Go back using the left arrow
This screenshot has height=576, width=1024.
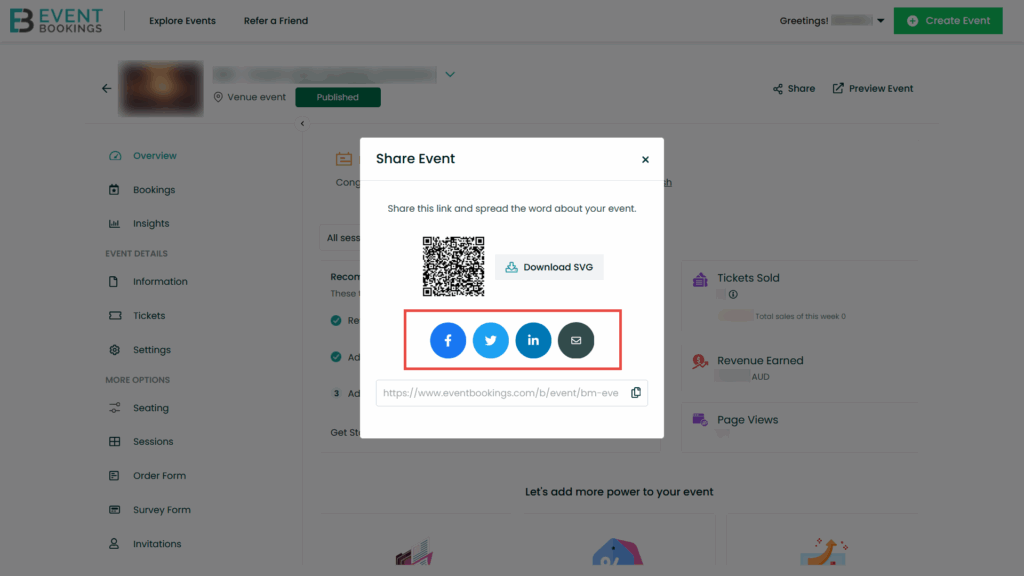click(x=106, y=88)
